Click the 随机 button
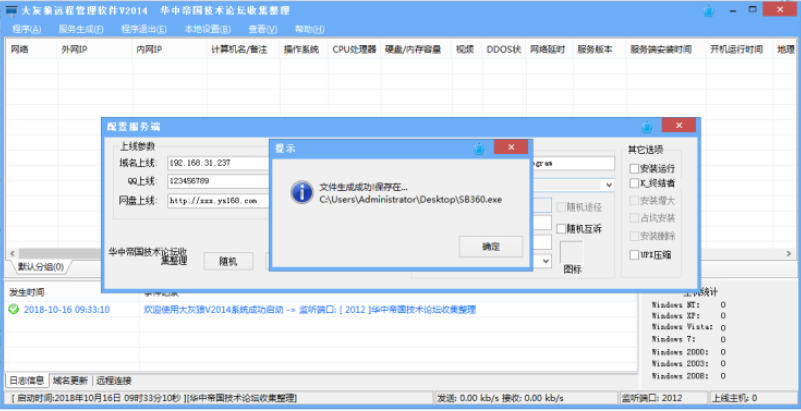This screenshot has width=801, height=411. (x=228, y=261)
